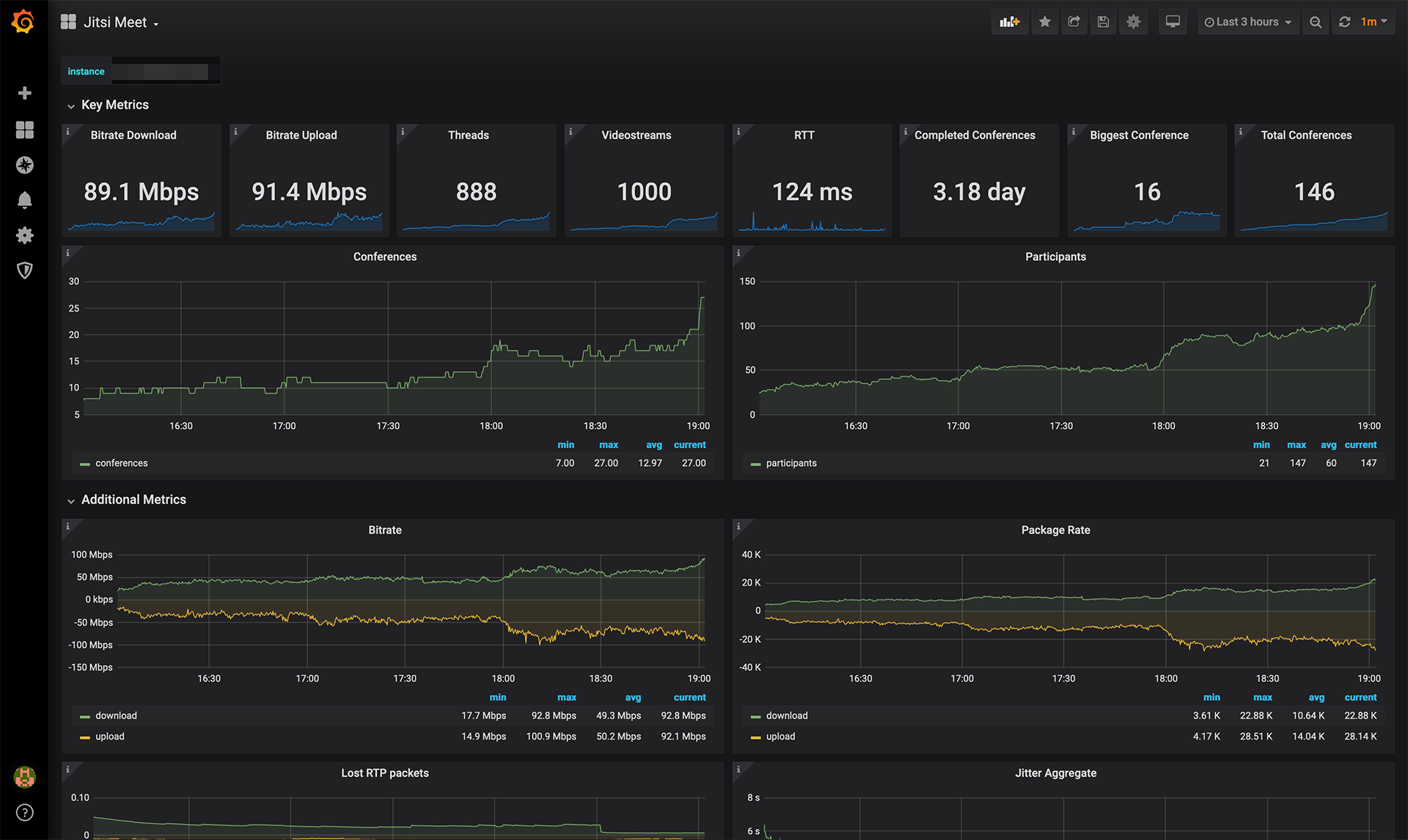
Task: Refresh the dashboard now
Action: click(1344, 22)
